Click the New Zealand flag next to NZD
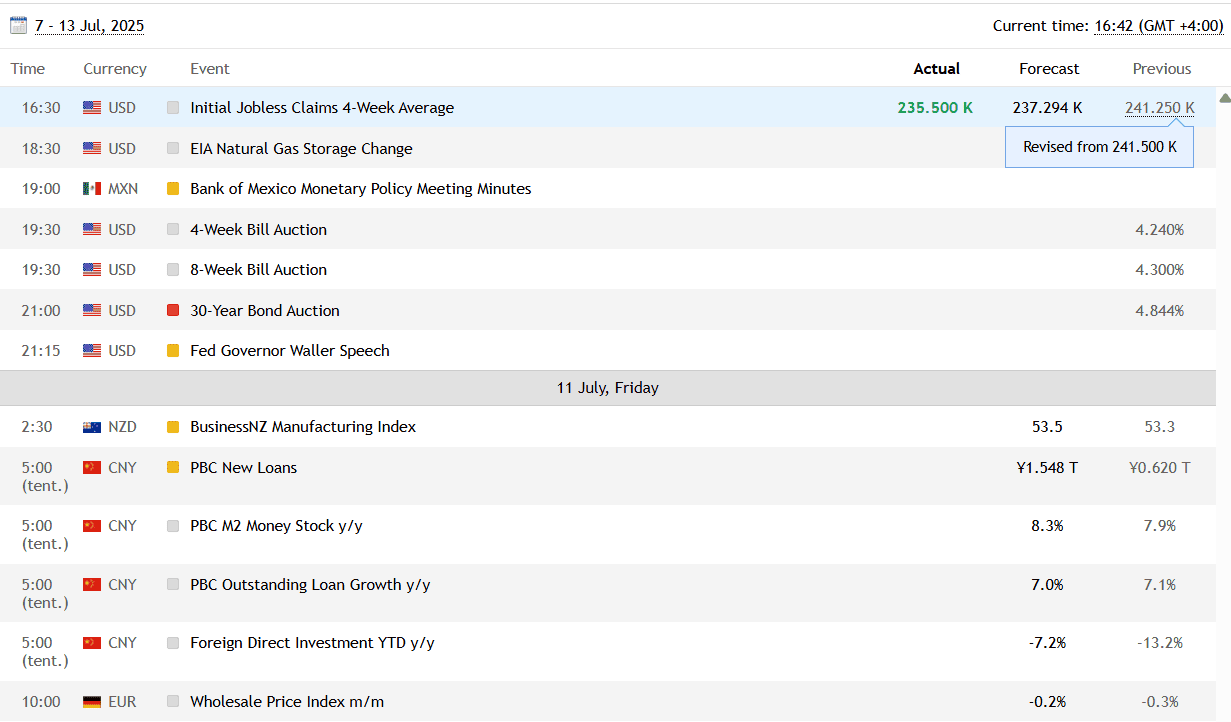 pyautogui.click(x=92, y=427)
